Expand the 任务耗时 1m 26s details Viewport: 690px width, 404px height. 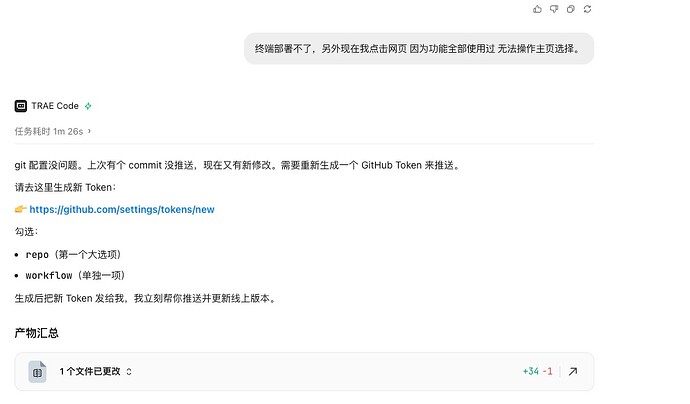[53, 131]
